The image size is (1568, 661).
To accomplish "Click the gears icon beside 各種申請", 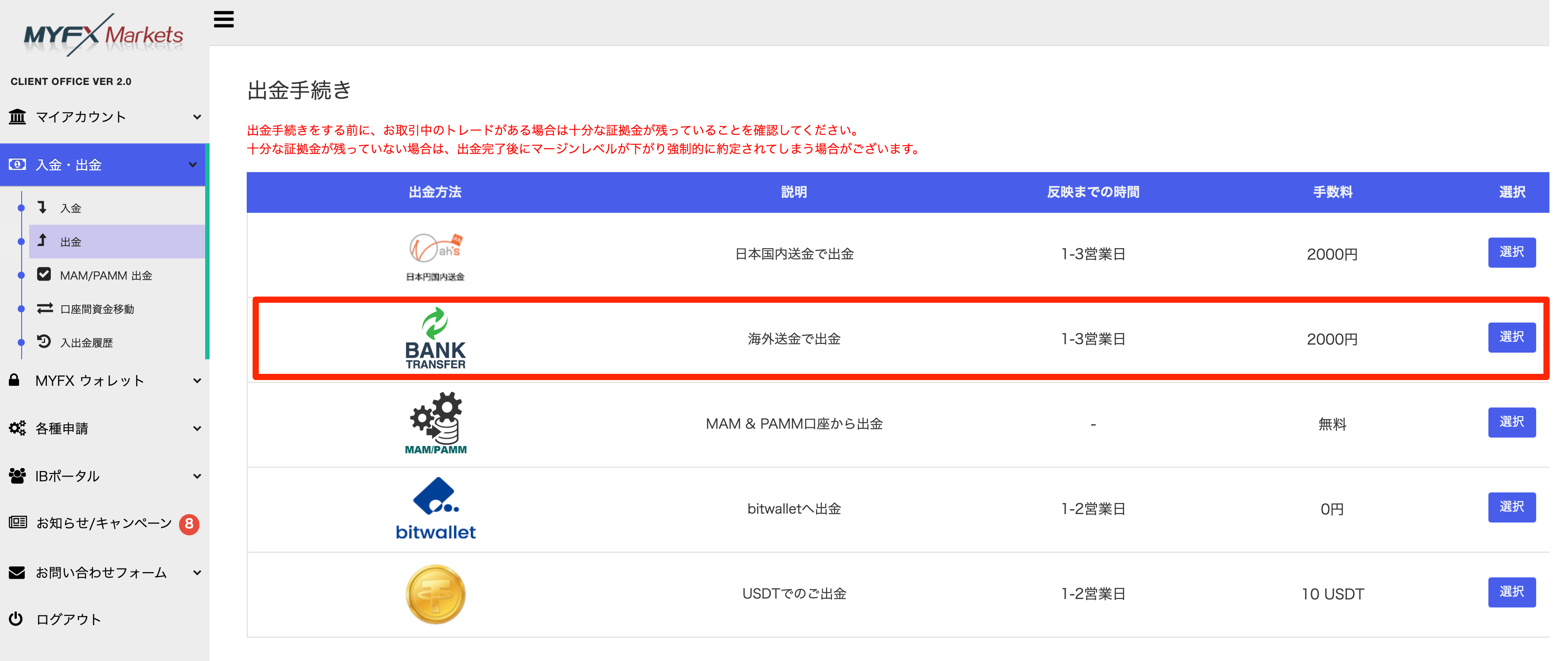I will (18, 428).
